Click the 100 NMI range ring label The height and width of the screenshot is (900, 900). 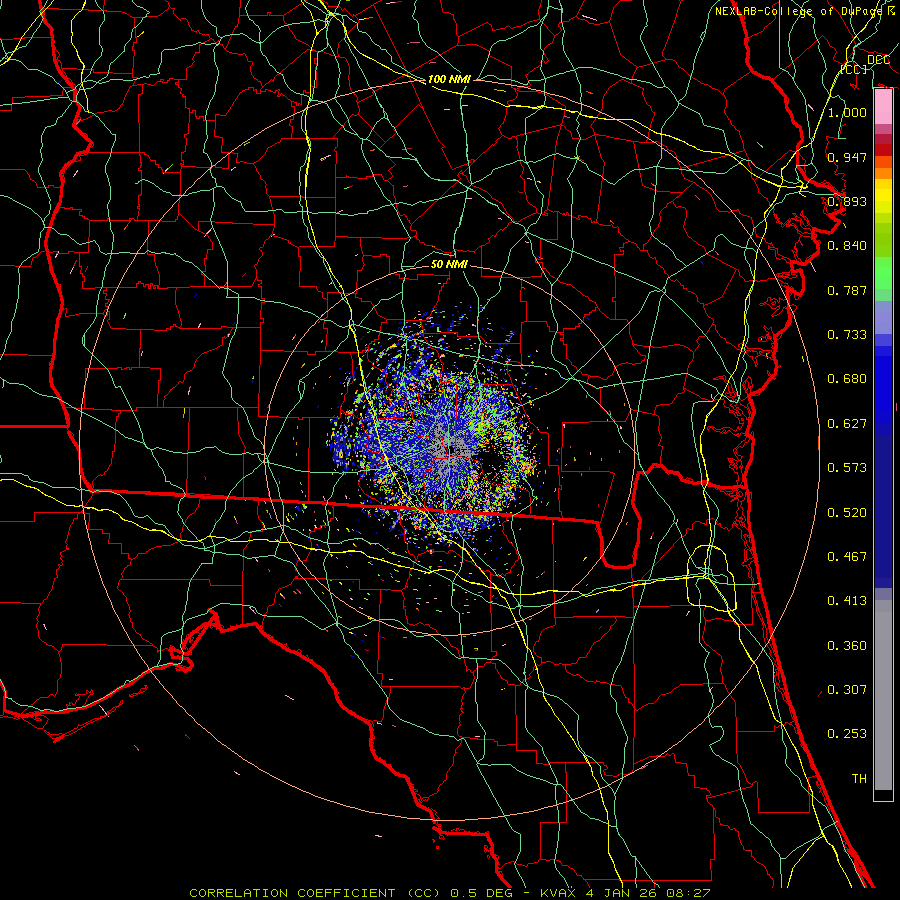tap(449, 79)
